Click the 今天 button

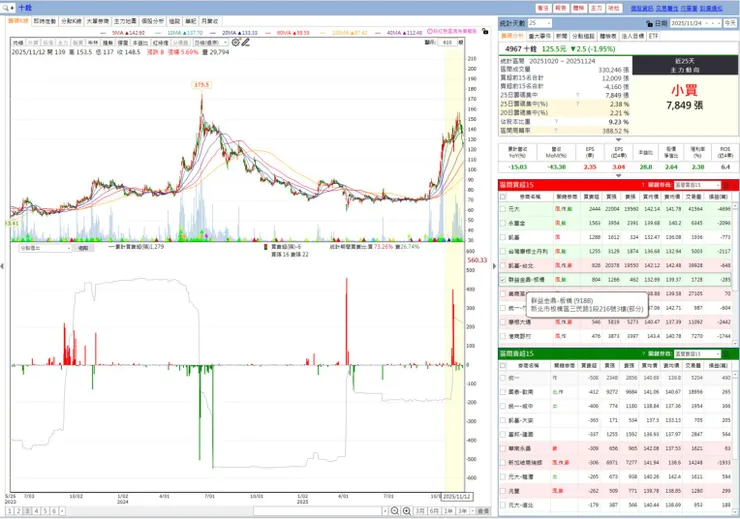coord(730,23)
